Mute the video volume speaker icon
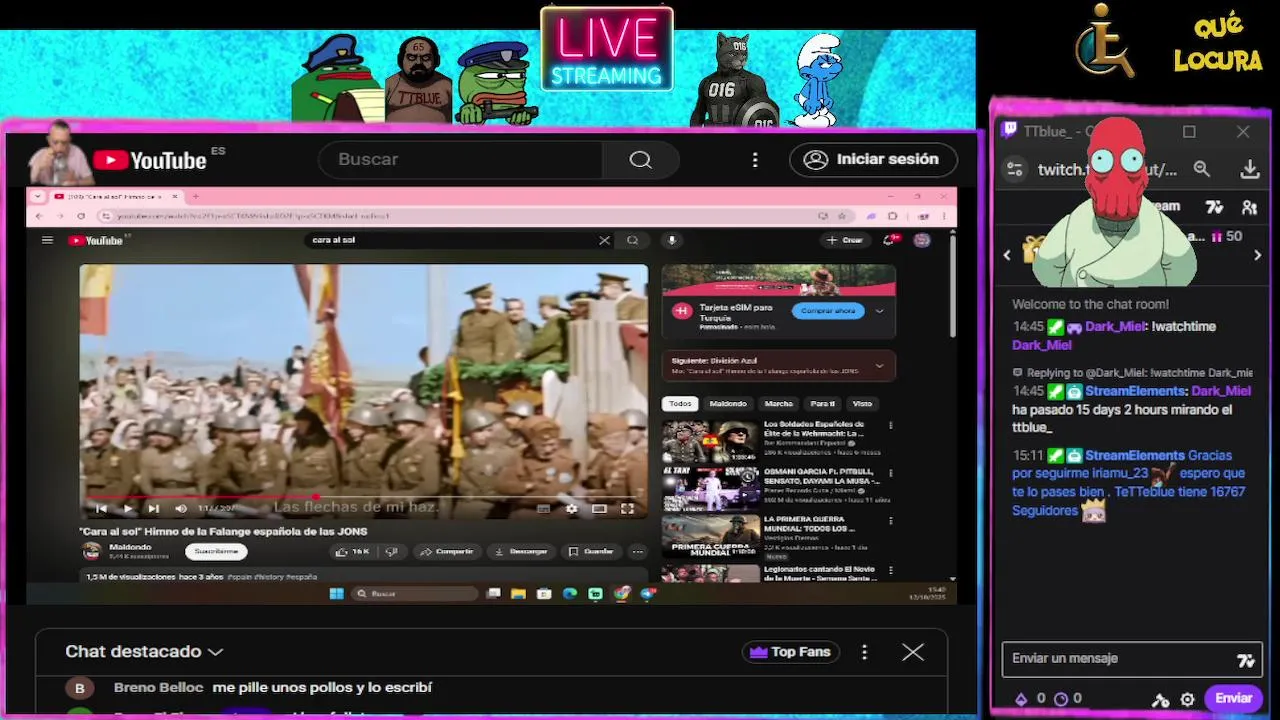 [x=181, y=509]
